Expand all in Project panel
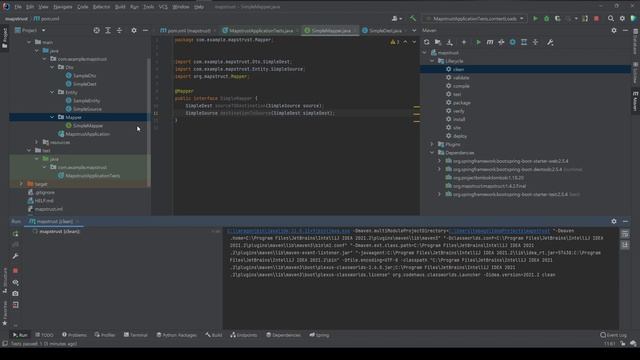The image size is (640, 360). pyautogui.click(x=108, y=30)
